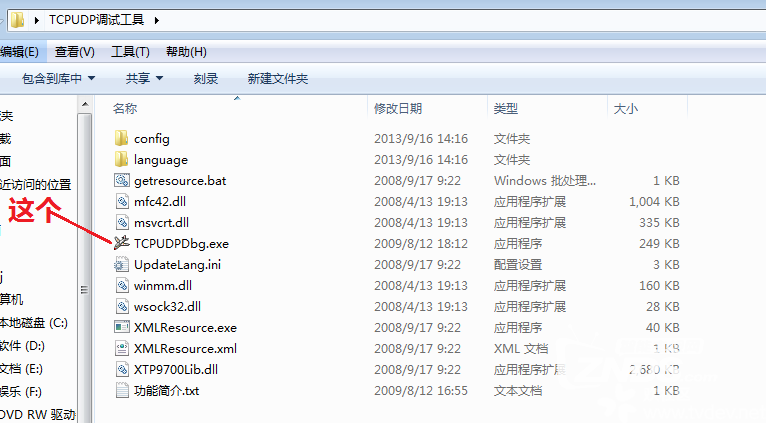
Task: Click the XTP9700Lib.dll file icon
Action: [x=122, y=369]
